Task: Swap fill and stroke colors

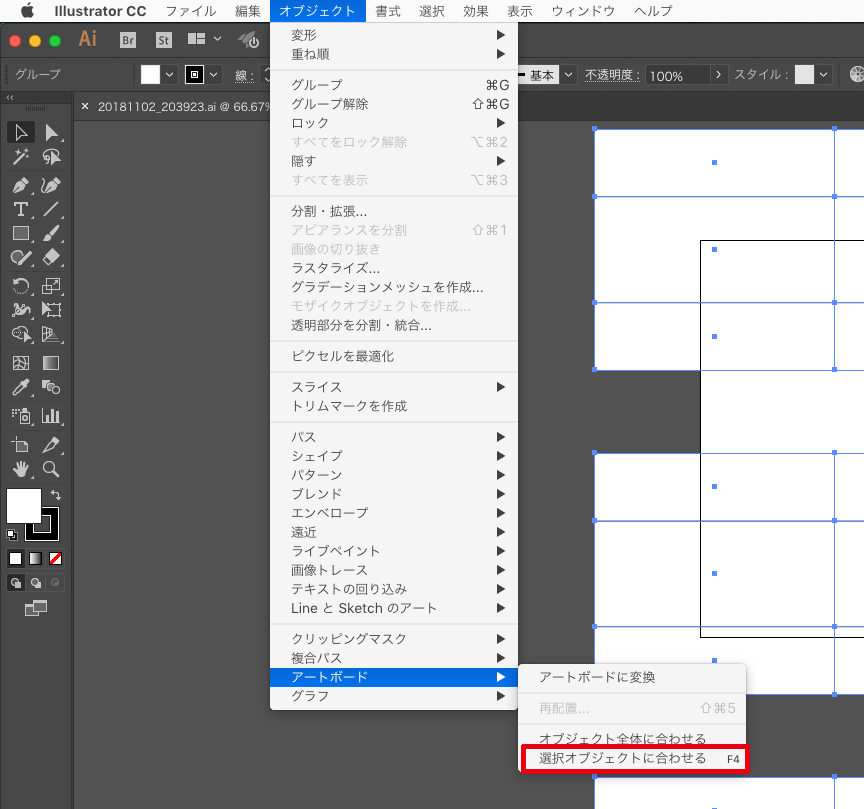Action: click(56, 495)
